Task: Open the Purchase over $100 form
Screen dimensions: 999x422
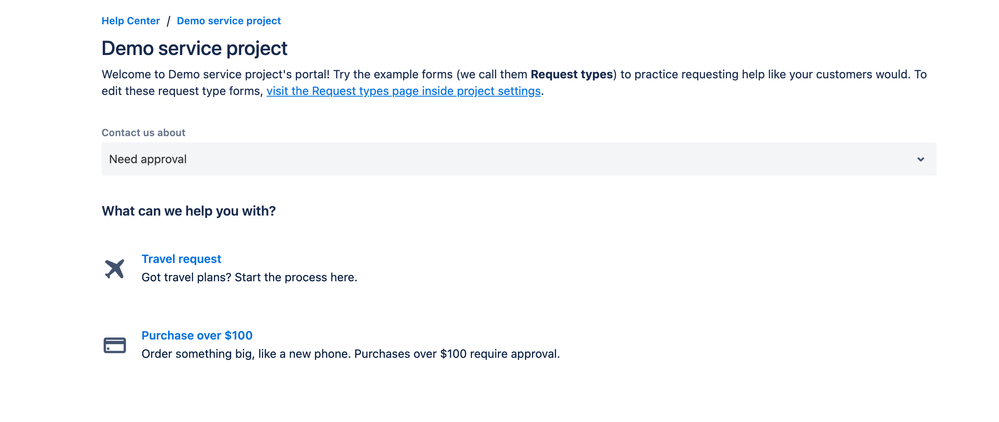Action: pyautogui.click(x=197, y=335)
